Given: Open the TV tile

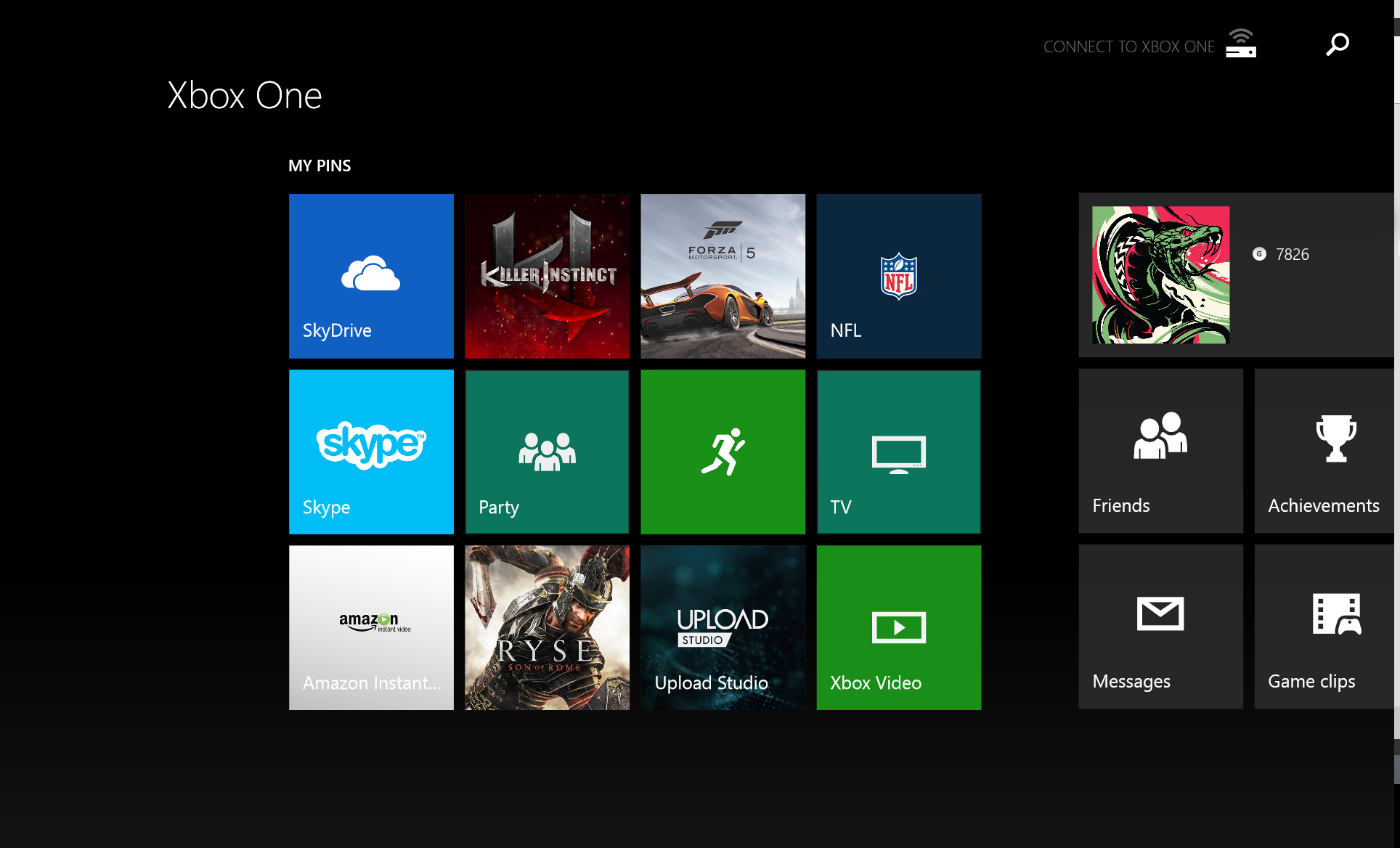Looking at the screenshot, I should (x=898, y=452).
